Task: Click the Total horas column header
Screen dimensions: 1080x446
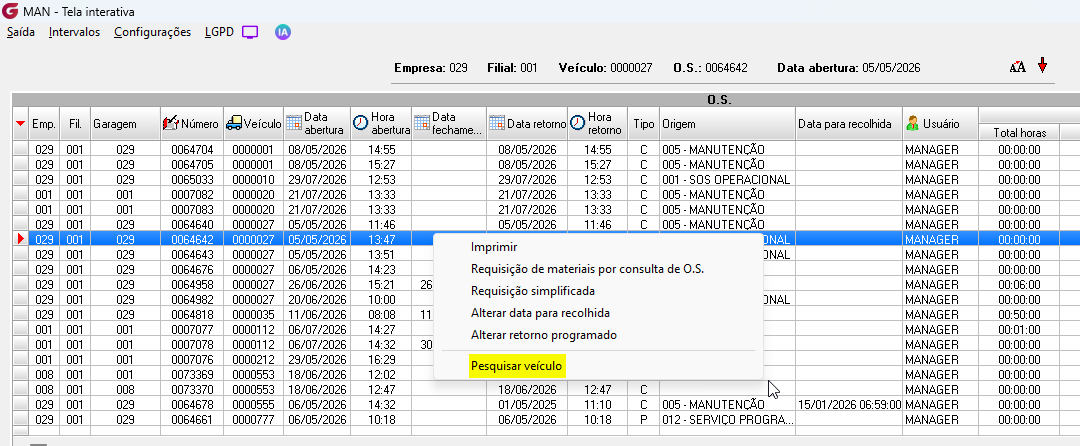Action: pyautogui.click(x=1019, y=133)
